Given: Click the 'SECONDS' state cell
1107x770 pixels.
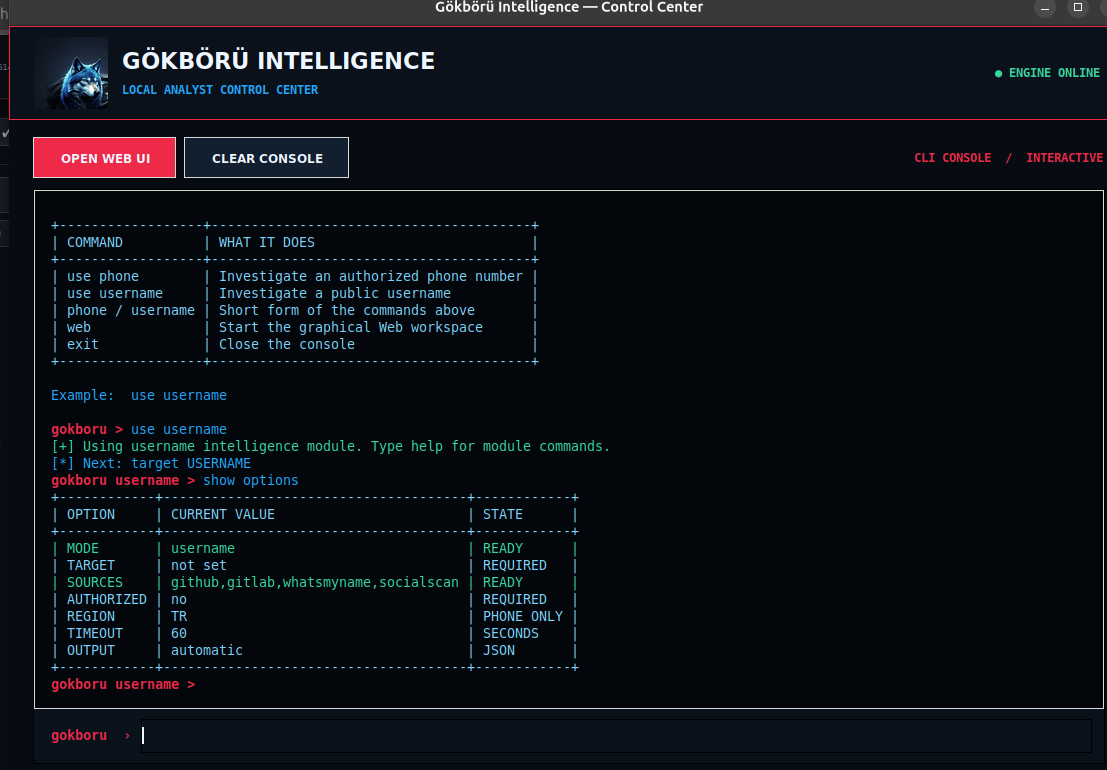Looking at the screenshot, I should click(510, 633).
